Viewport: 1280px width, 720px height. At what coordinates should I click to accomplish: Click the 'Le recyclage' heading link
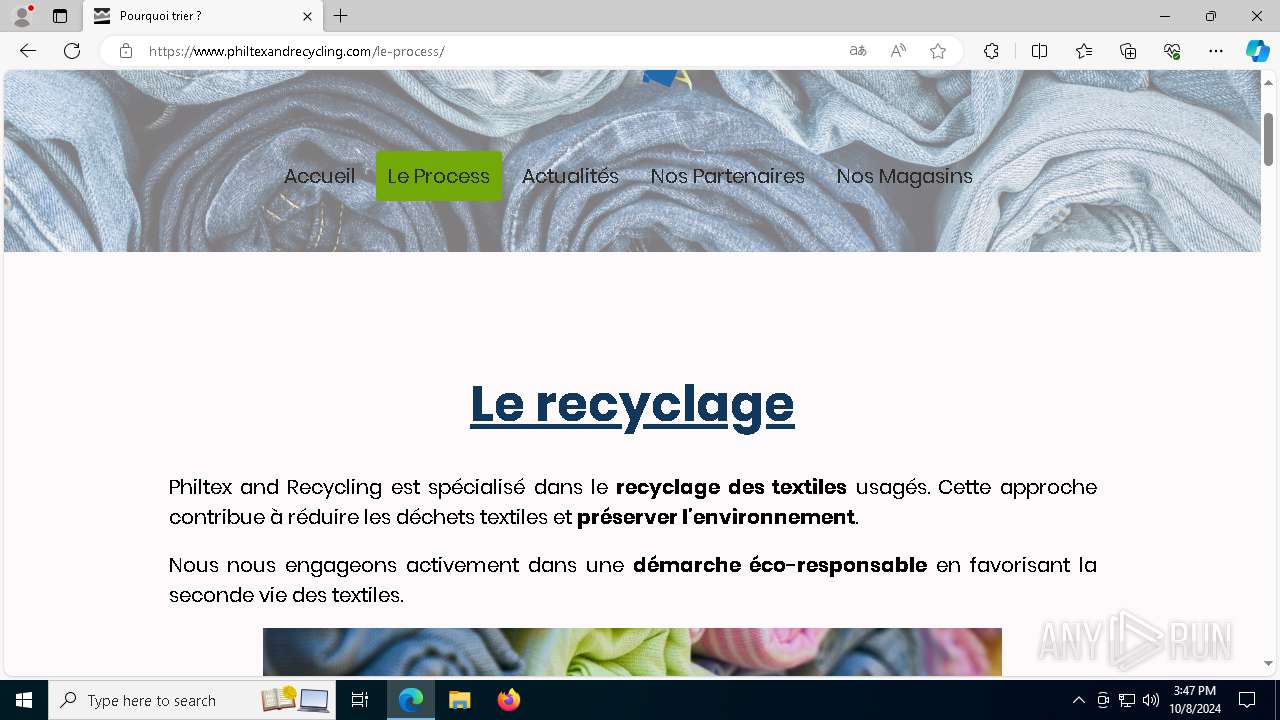point(632,404)
